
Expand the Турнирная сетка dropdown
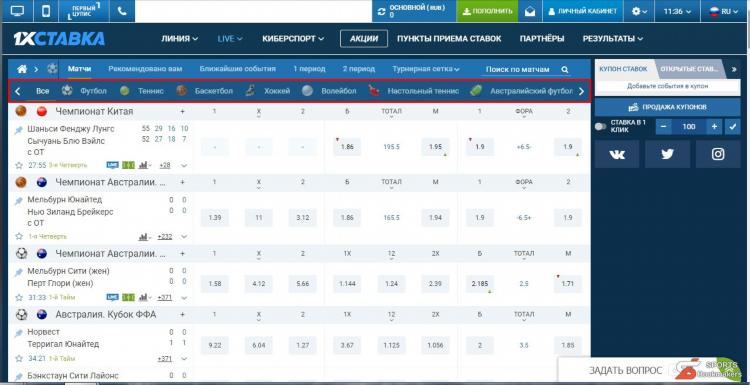click(426, 69)
